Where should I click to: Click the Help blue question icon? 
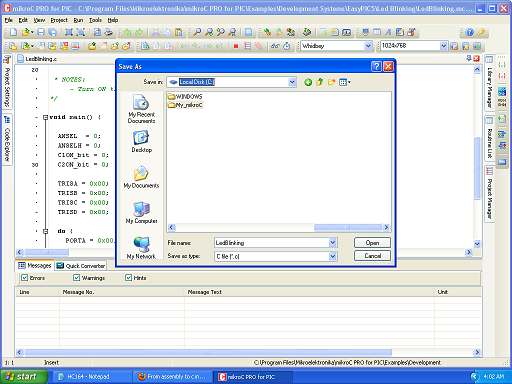(470, 32)
